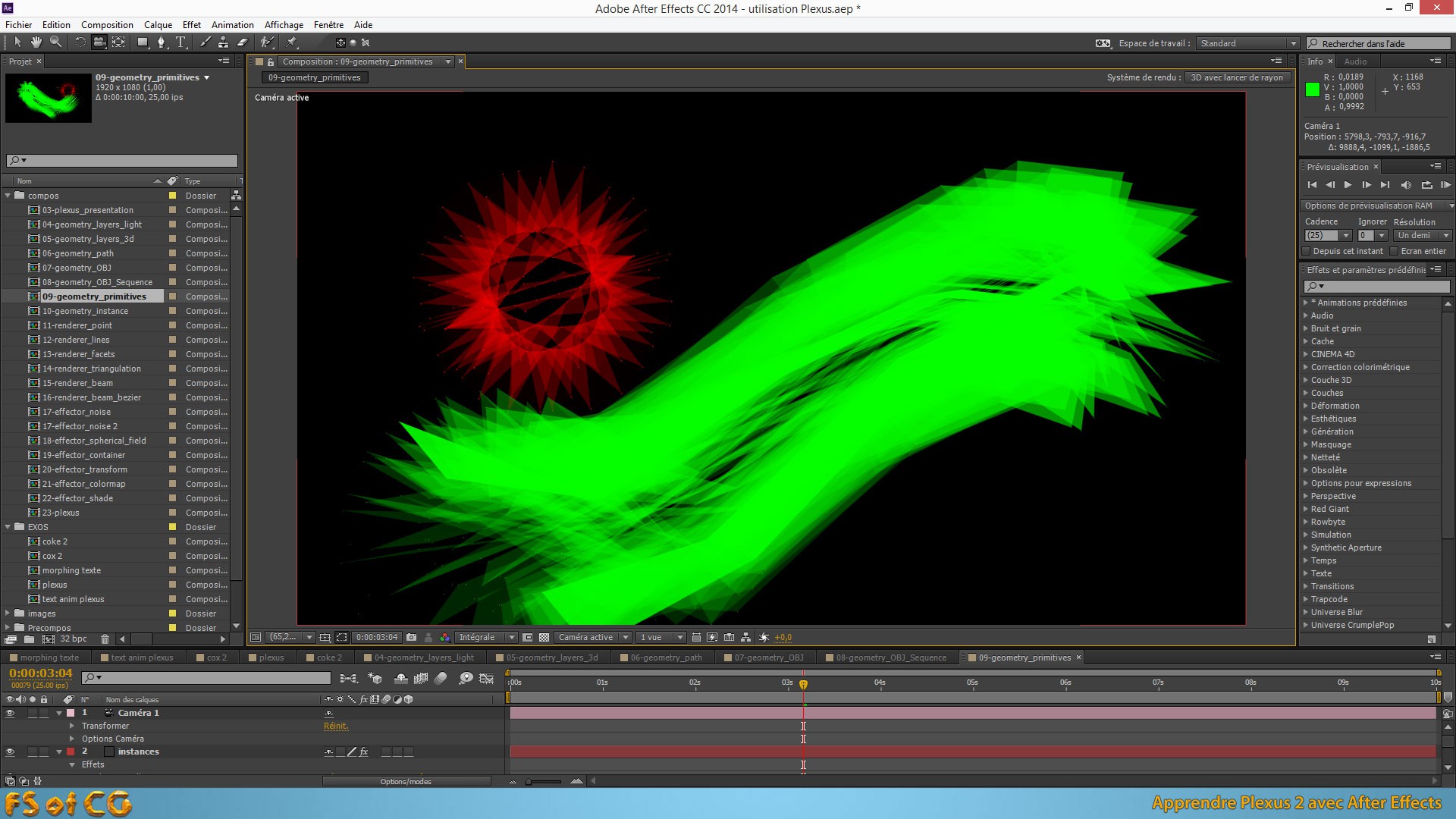The image size is (1456, 819).
Task: Click the 'Réinit.' button for camera transform
Action: 335,725
